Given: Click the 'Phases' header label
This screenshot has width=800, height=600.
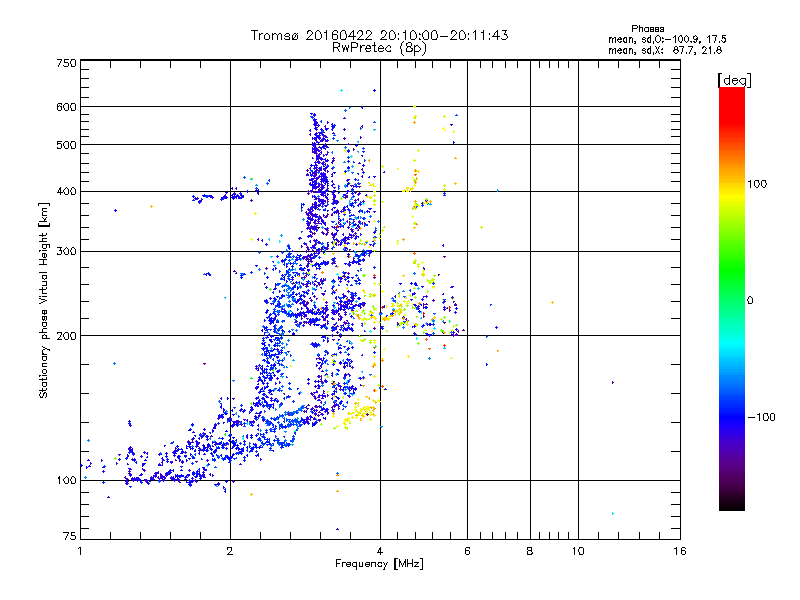Looking at the screenshot, I should point(647,29).
